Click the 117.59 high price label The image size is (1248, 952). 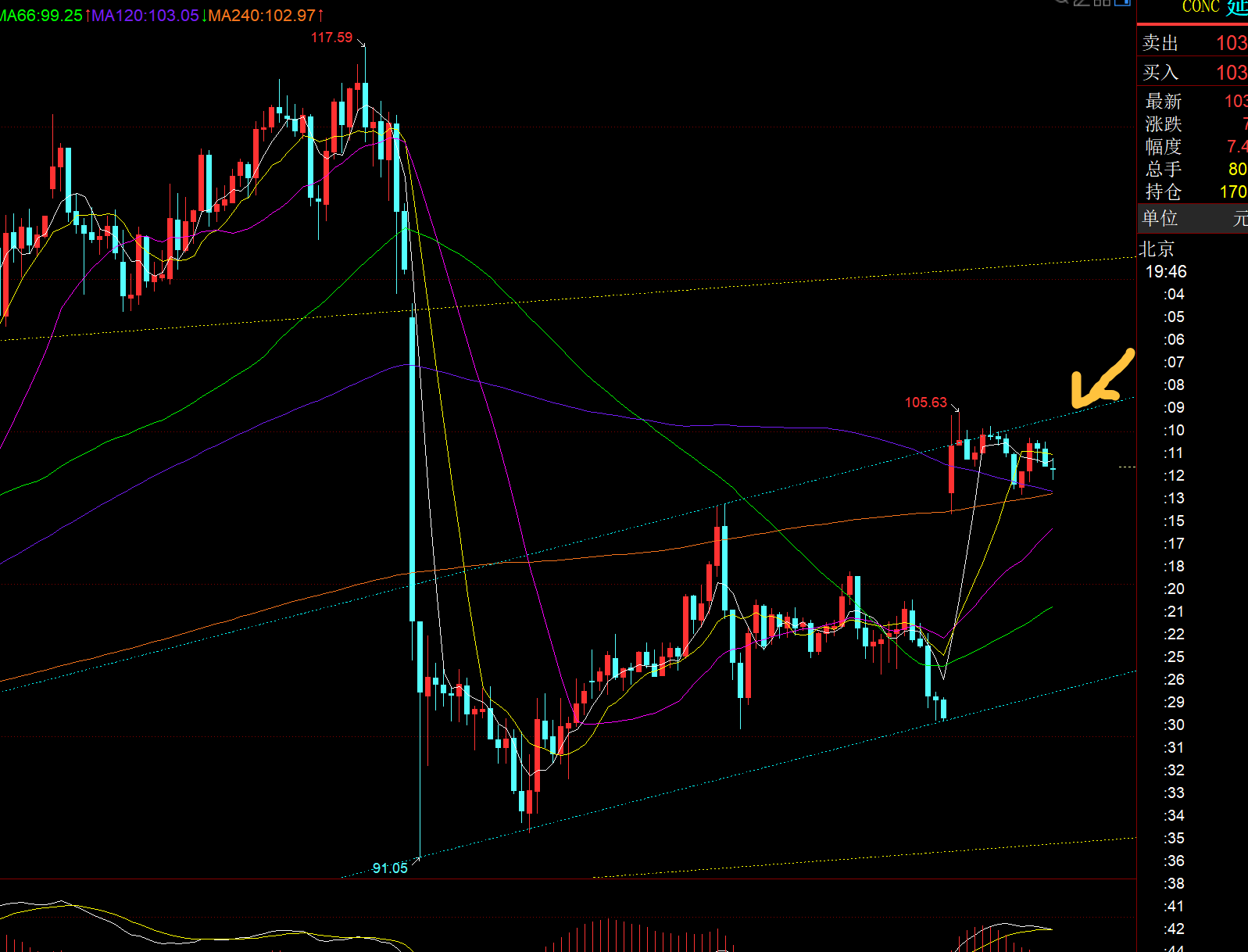[x=331, y=38]
